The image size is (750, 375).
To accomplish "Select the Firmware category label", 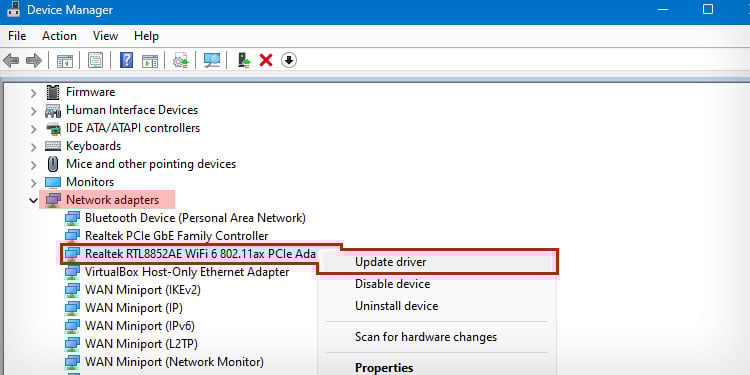I will [90, 92].
